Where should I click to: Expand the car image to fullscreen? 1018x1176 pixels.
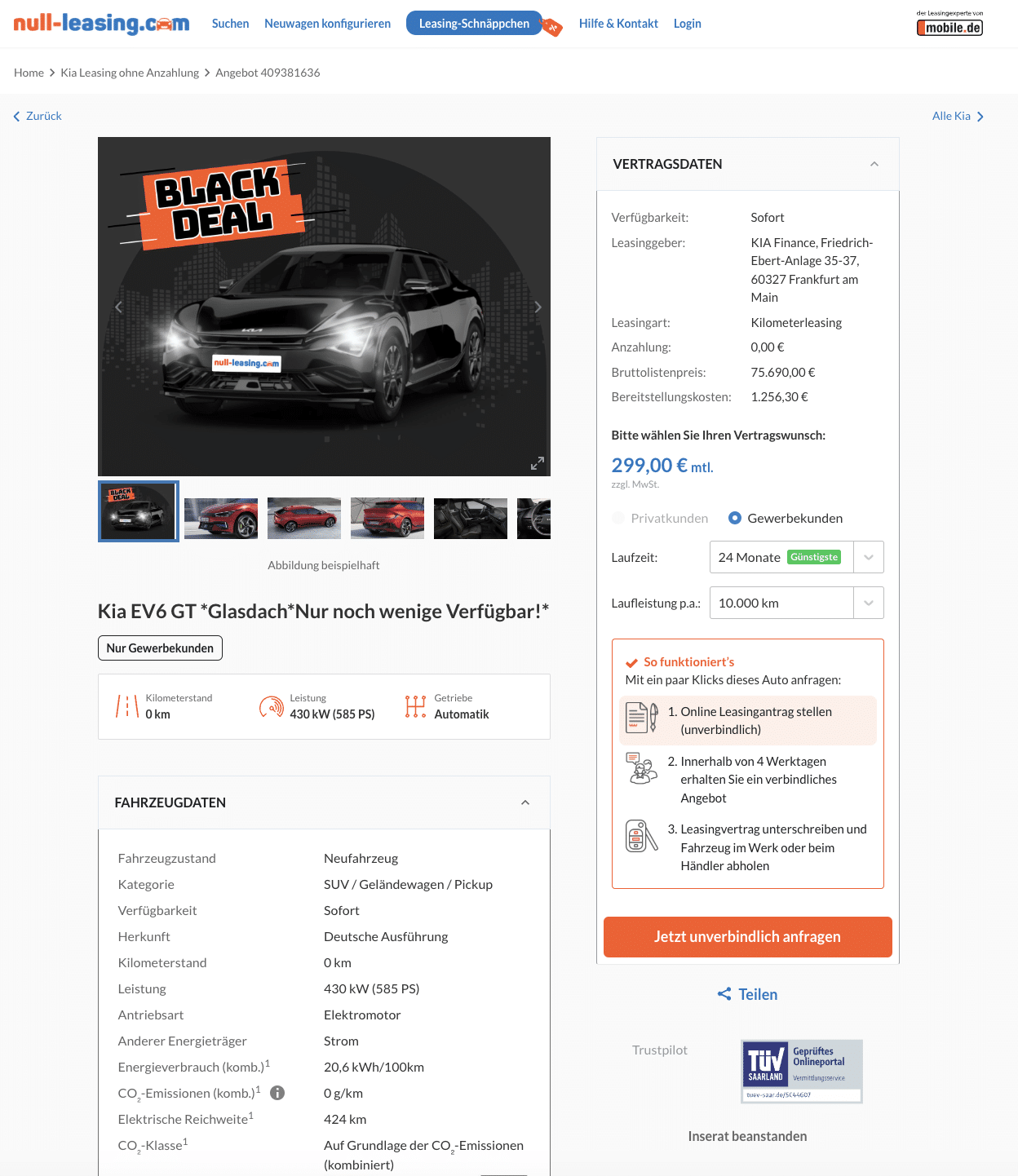point(537,463)
